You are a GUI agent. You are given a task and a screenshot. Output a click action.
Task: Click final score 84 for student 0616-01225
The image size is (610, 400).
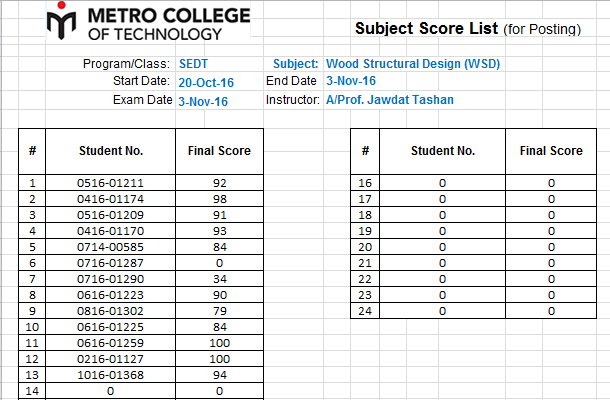tap(219, 326)
